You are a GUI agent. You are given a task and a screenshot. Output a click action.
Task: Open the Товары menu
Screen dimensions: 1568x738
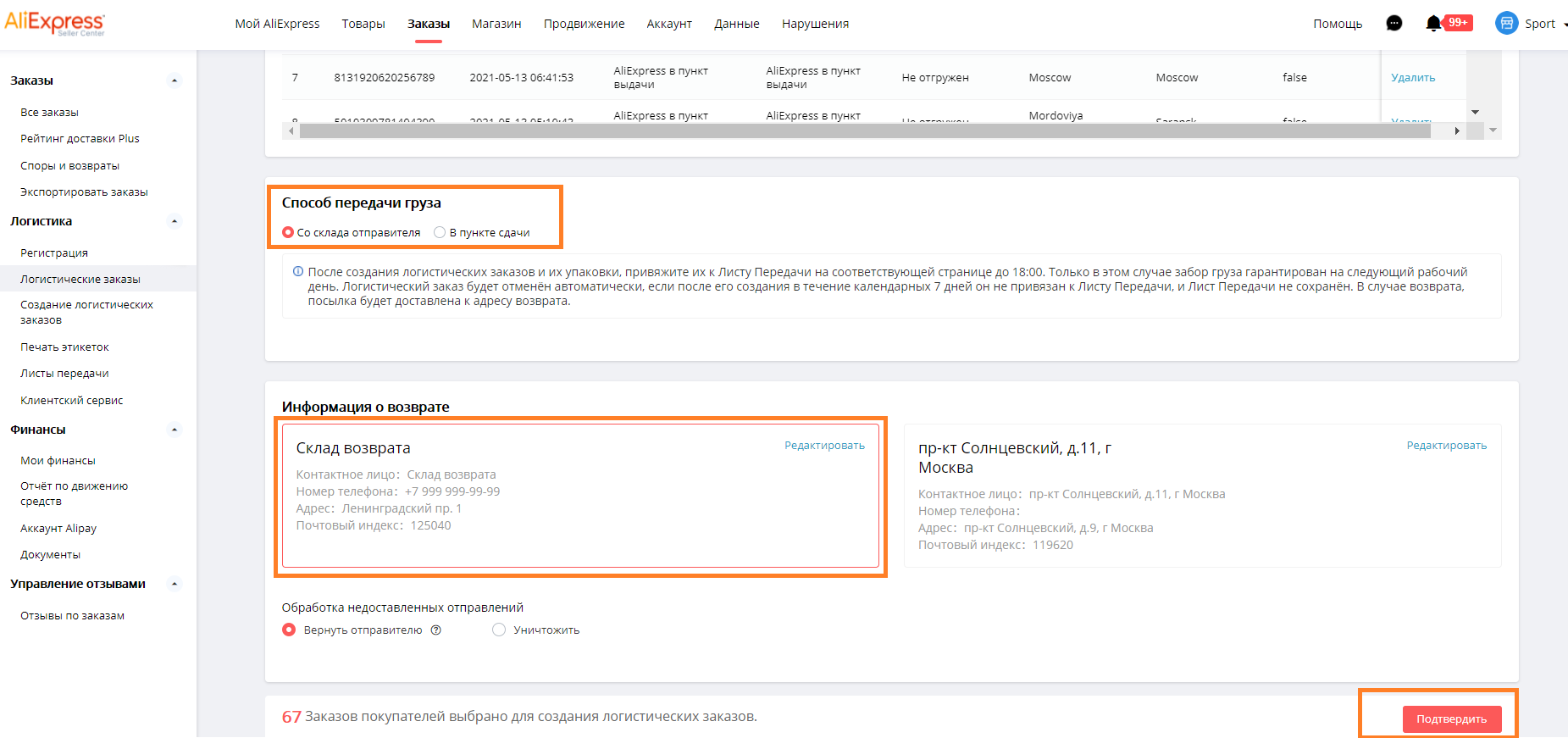[x=363, y=24]
